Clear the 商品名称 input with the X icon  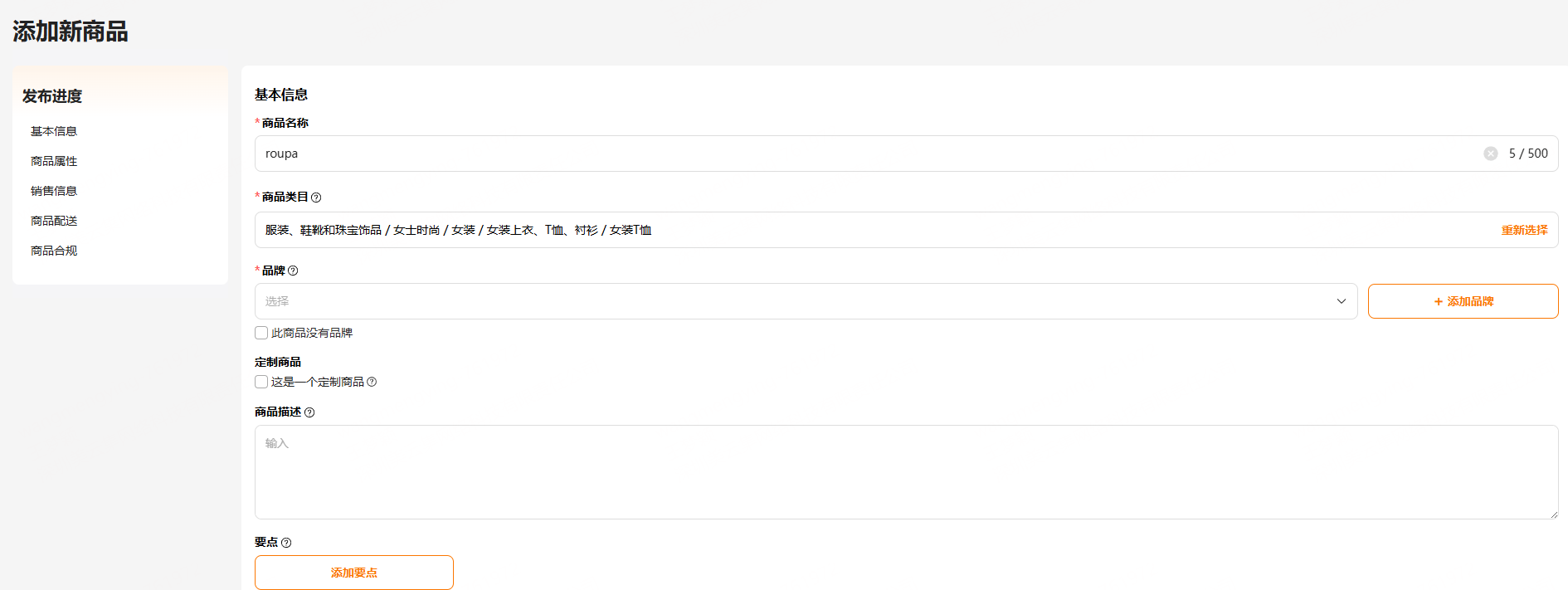tap(1490, 154)
